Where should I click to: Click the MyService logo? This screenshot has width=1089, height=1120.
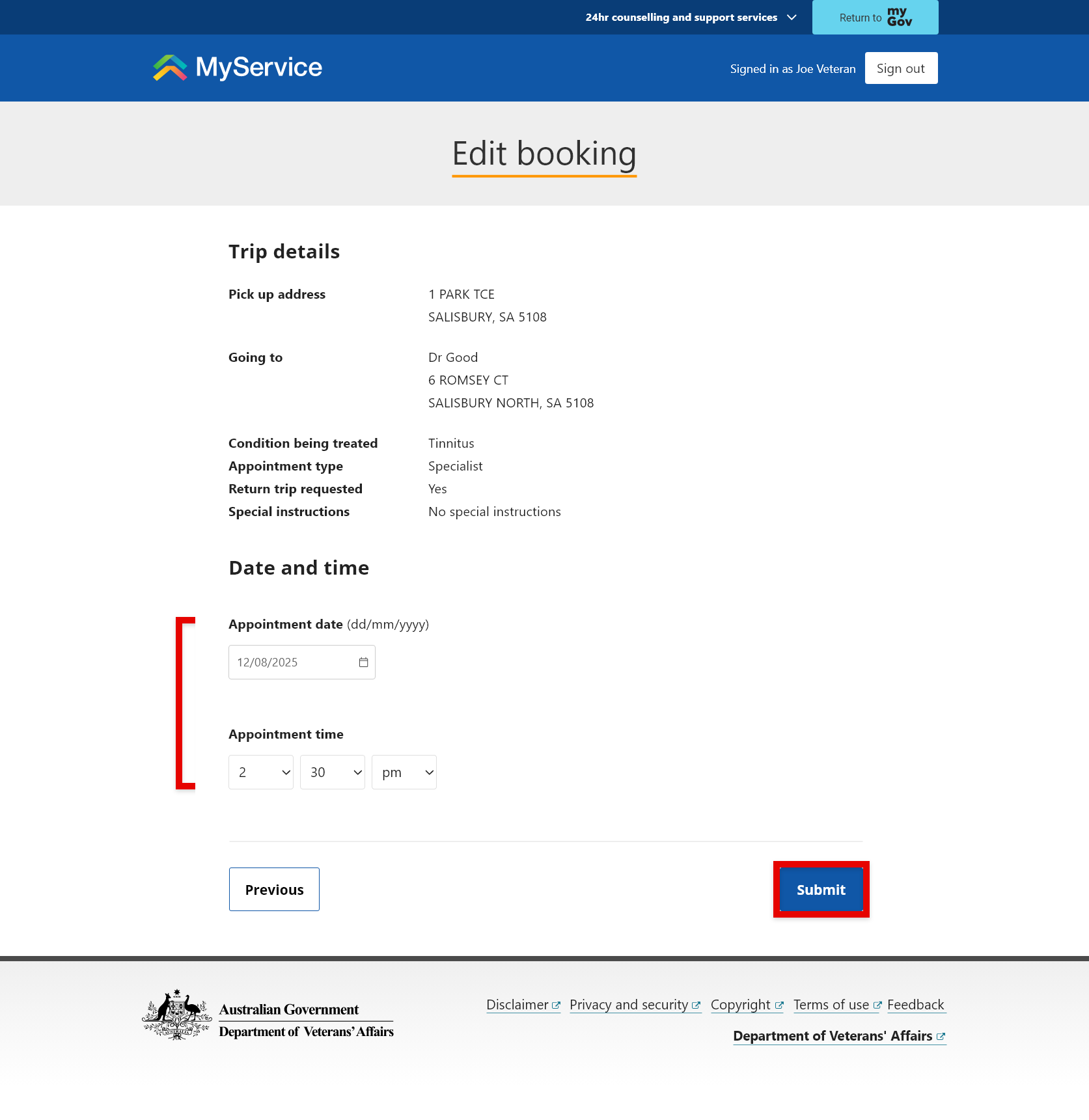(236, 68)
